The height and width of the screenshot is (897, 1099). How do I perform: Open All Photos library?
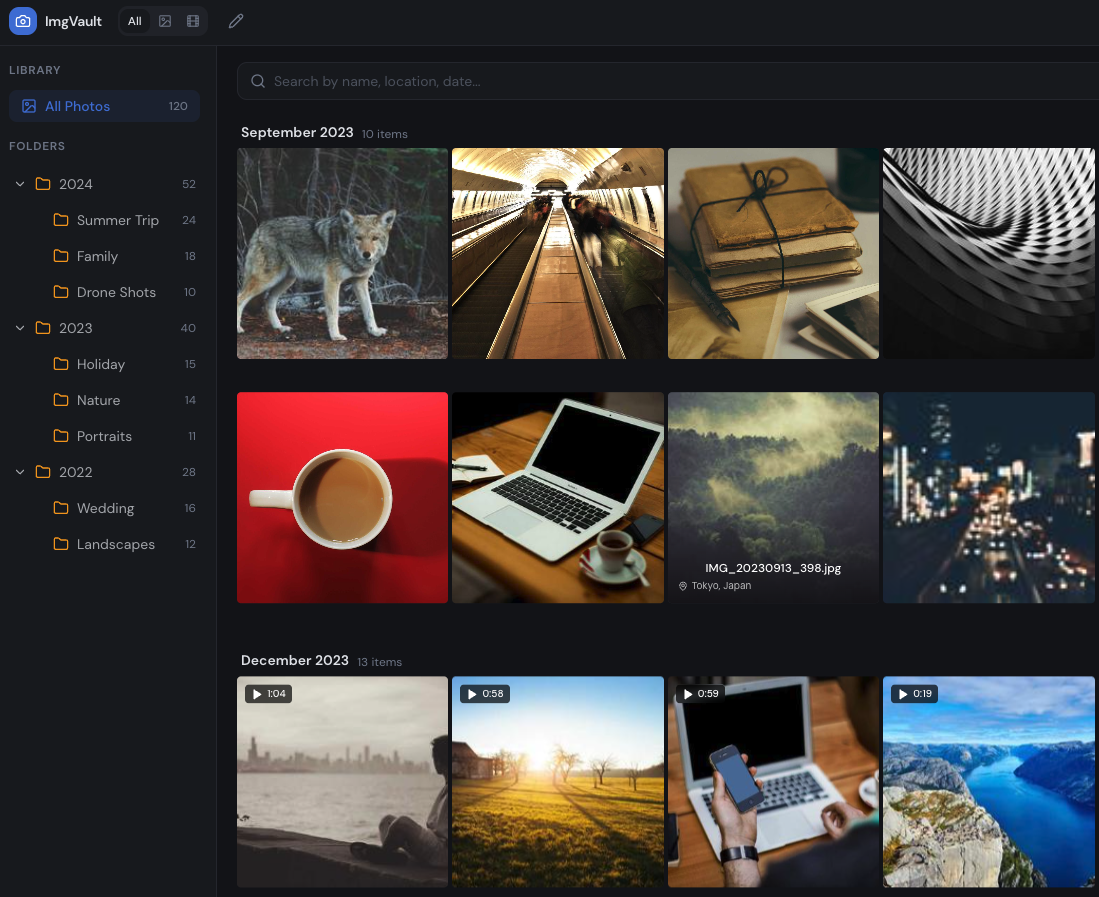click(x=104, y=106)
